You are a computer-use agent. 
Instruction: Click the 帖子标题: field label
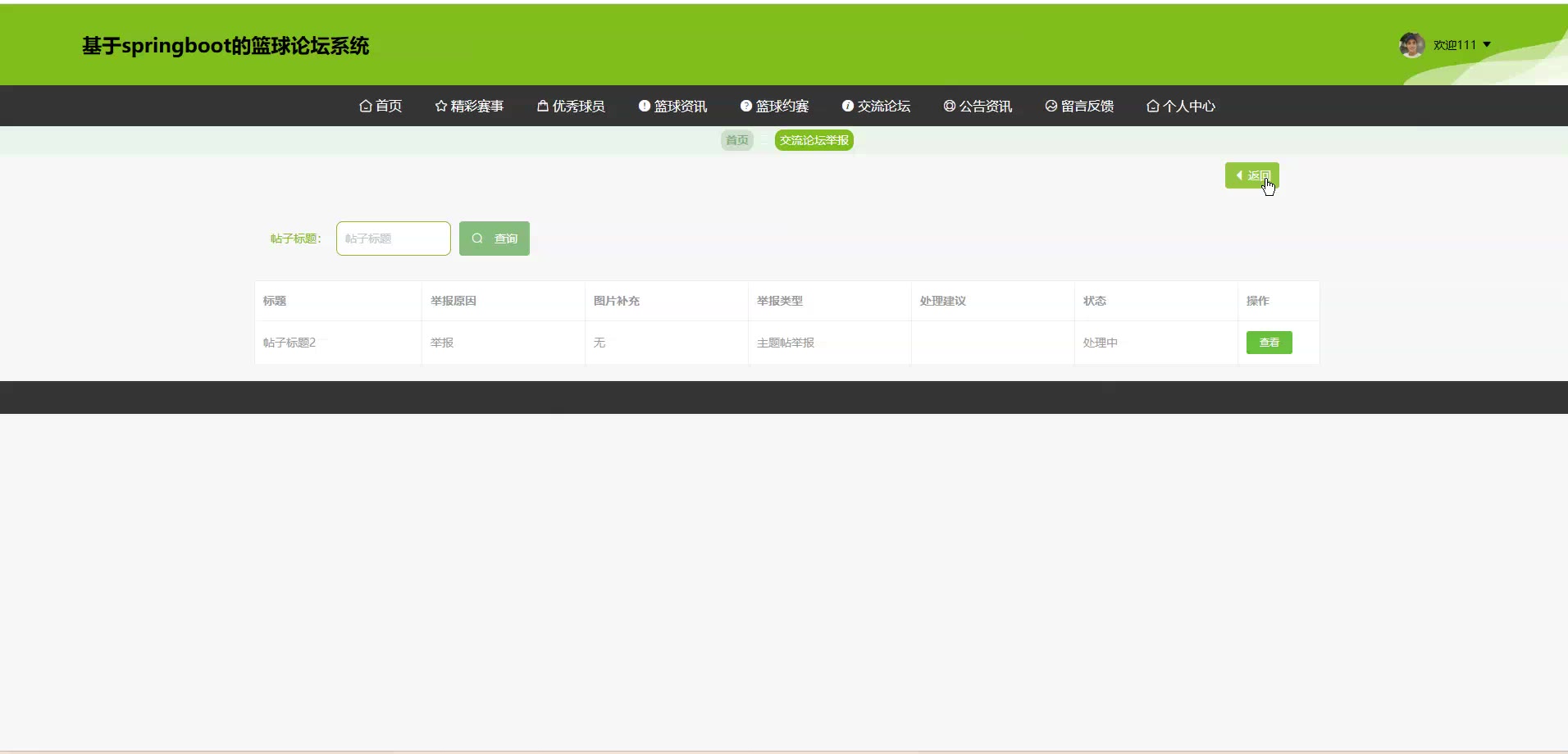pyautogui.click(x=296, y=238)
